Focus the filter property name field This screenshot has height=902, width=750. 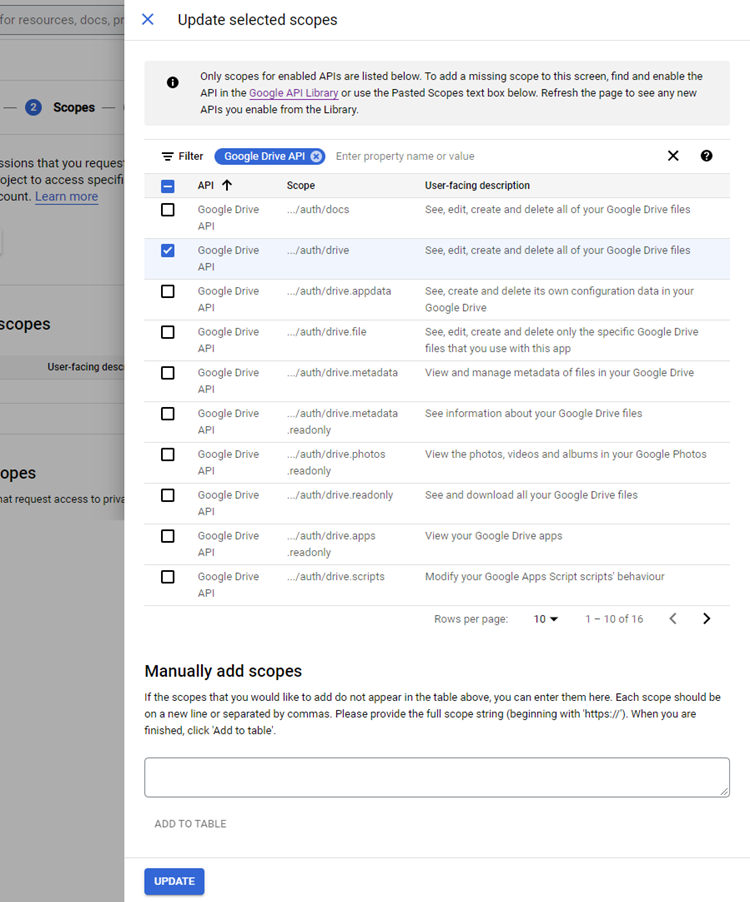coord(490,156)
